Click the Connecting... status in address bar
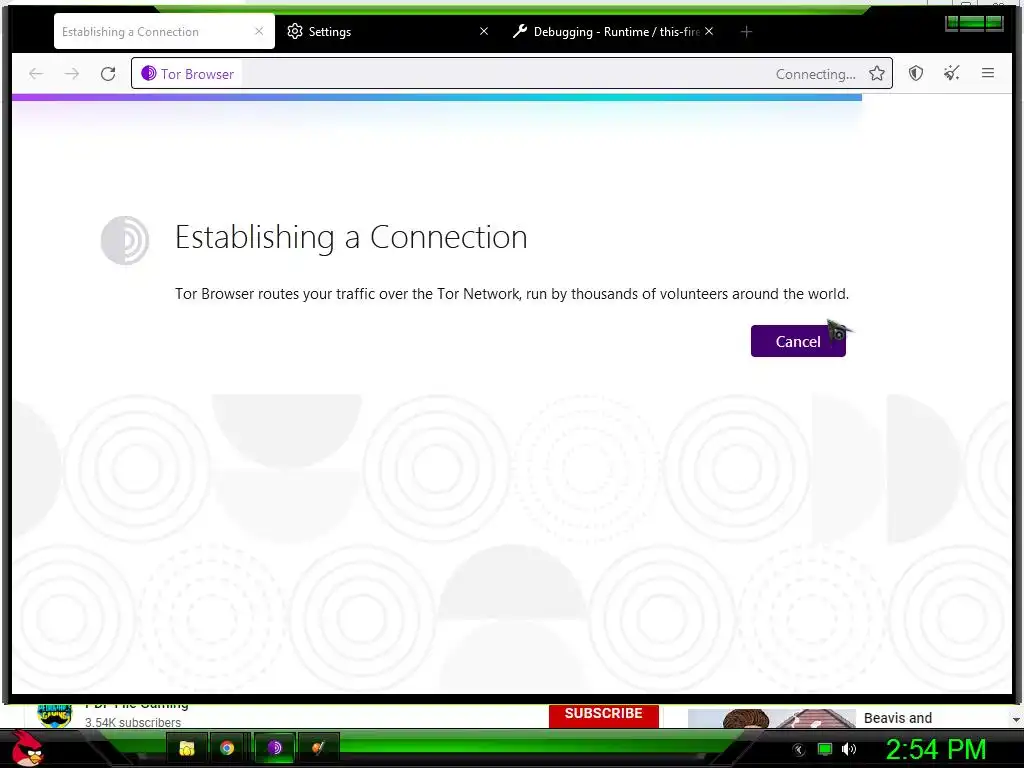 (815, 74)
